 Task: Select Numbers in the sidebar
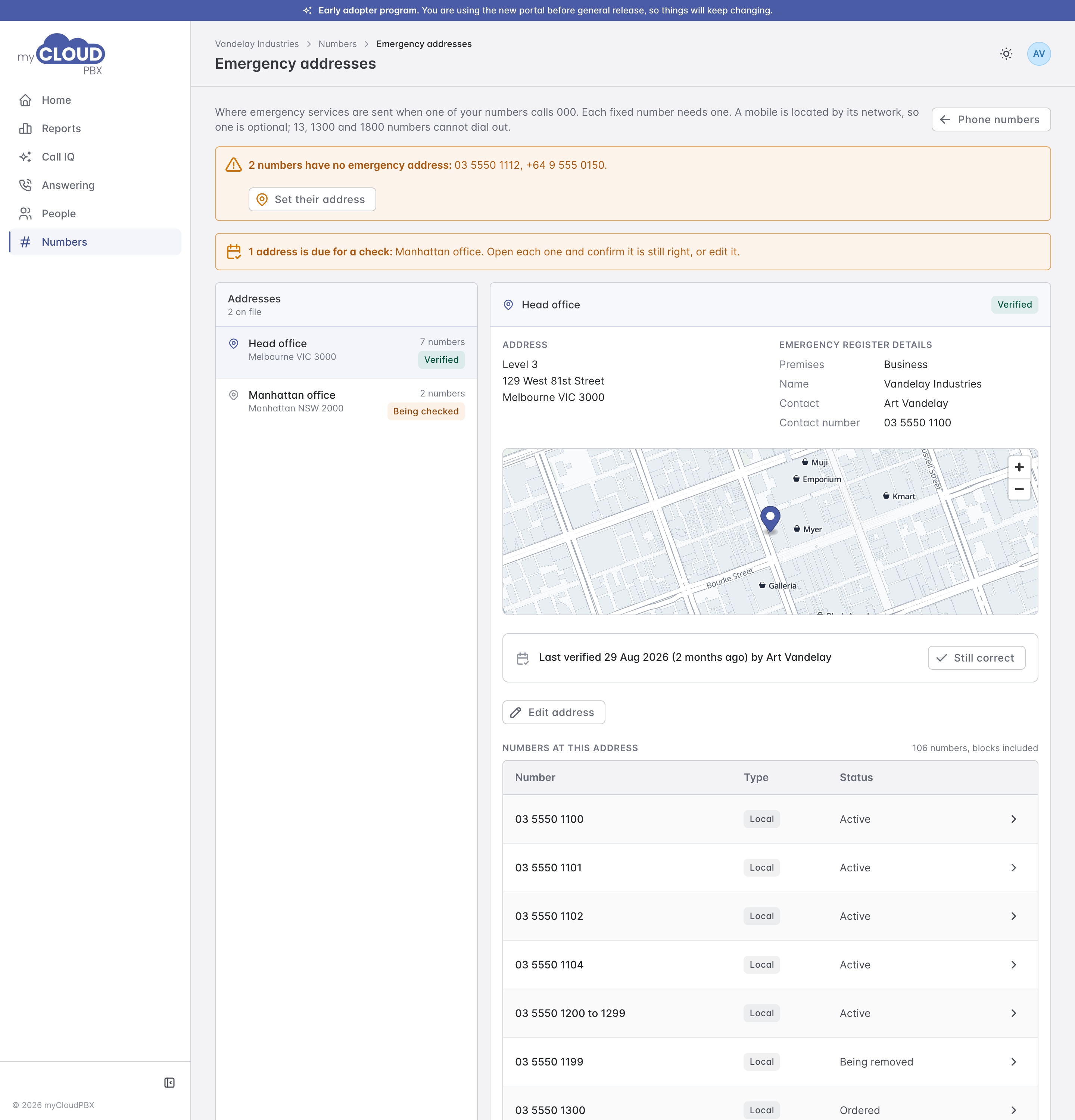[x=95, y=242]
